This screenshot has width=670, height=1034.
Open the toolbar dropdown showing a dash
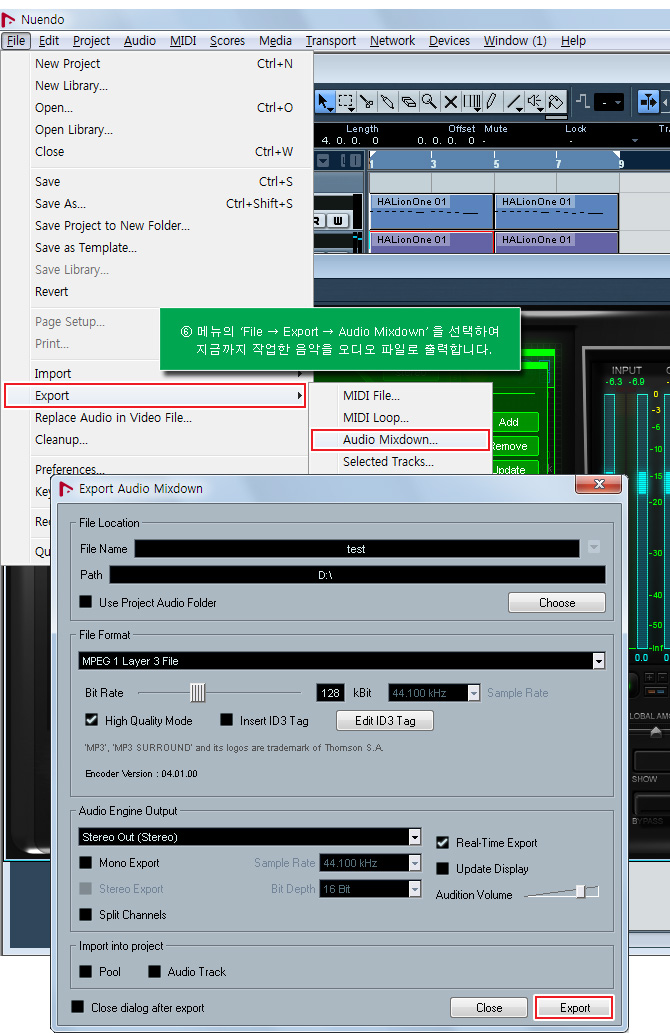(609, 102)
